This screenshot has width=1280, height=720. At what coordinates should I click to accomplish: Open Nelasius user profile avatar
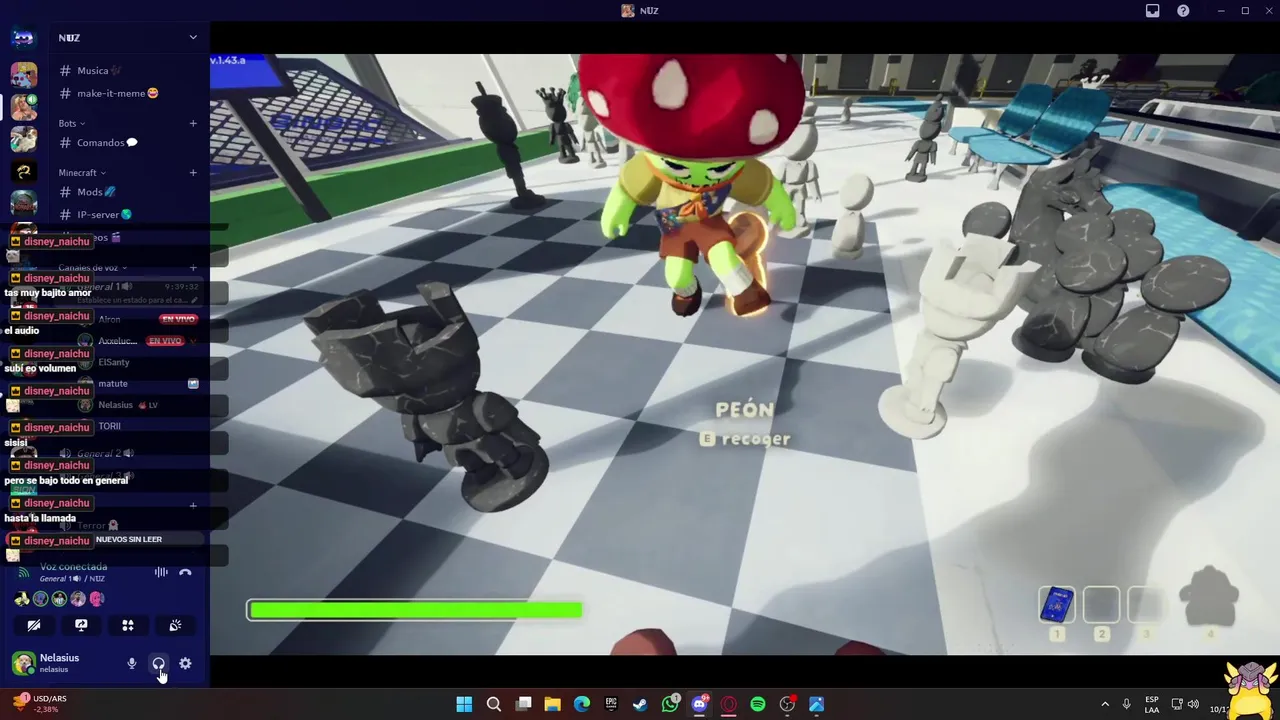(x=23, y=663)
